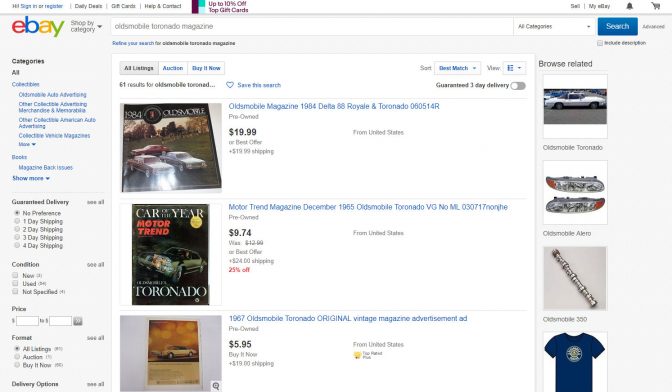Check the Used condition filter
The height and width of the screenshot is (392, 672).
pyautogui.click(x=15, y=283)
